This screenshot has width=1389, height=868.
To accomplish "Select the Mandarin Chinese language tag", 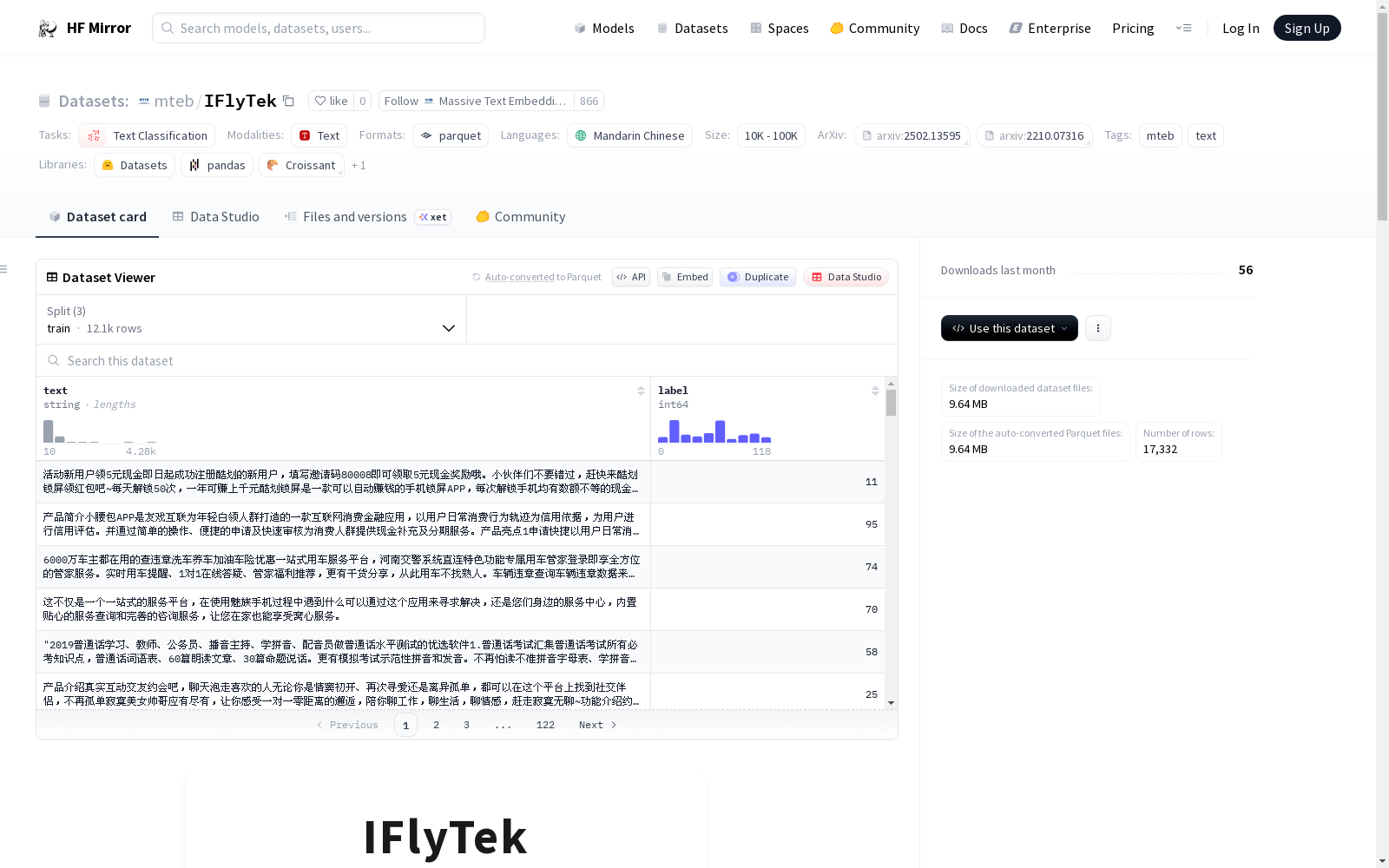I will click(x=629, y=135).
